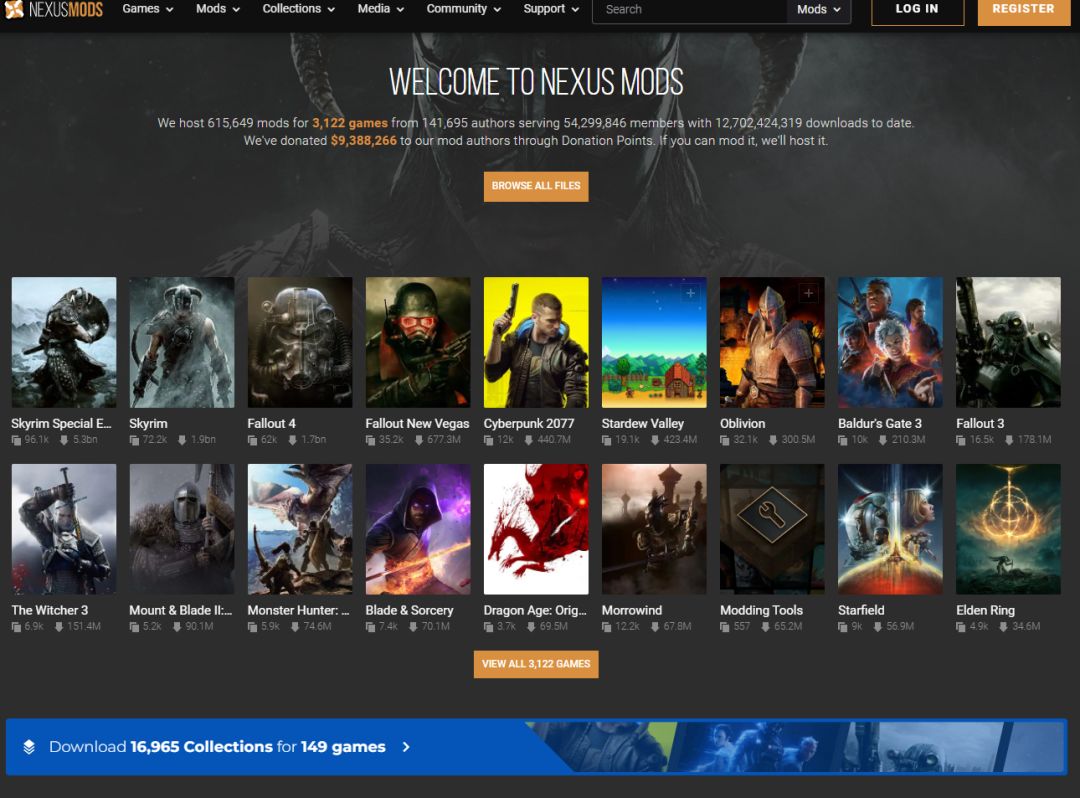The image size is (1080, 798).
Task: Click Dragon Age downloads arrow icon
Action: (531, 627)
